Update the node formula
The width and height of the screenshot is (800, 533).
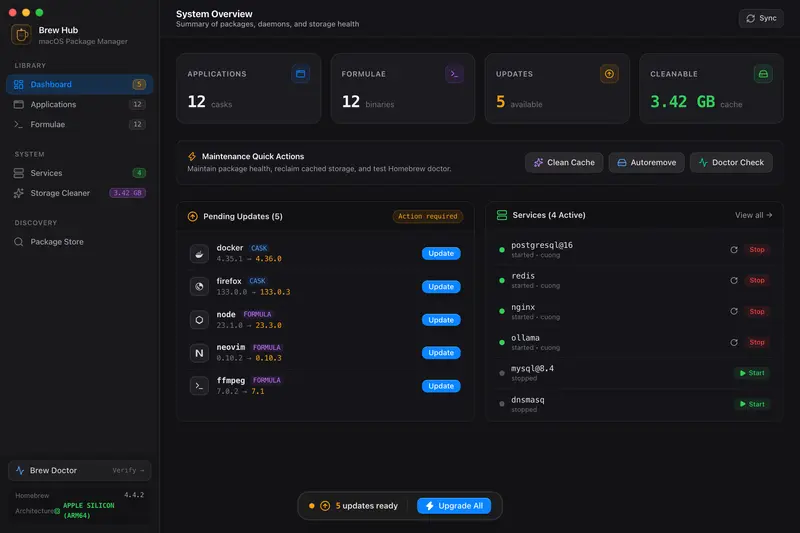[x=441, y=320]
